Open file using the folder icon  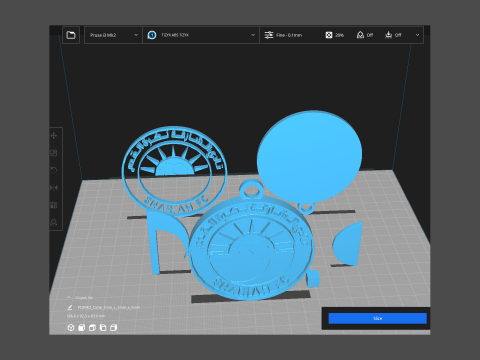point(71,35)
